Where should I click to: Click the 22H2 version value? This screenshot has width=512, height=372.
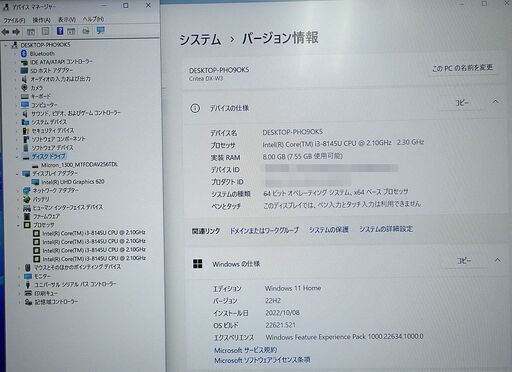[x=273, y=300]
